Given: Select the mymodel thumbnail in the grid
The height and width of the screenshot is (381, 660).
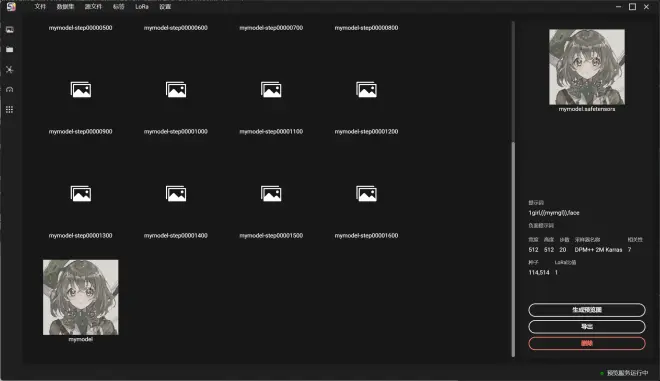Looking at the screenshot, I should click(80, 297).
